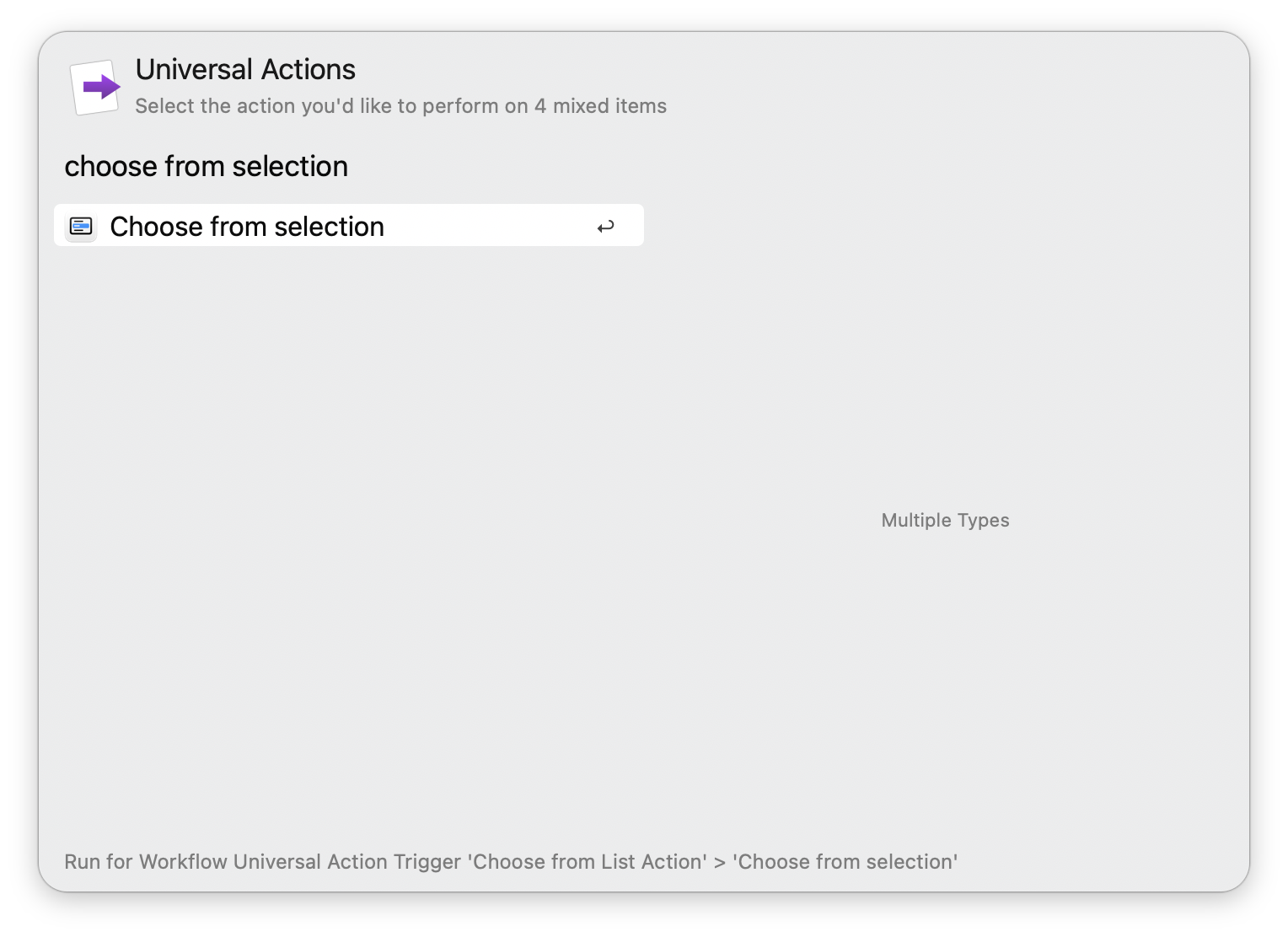
Task: Click the highlighted white result row
Action: (x=348, y=225)
